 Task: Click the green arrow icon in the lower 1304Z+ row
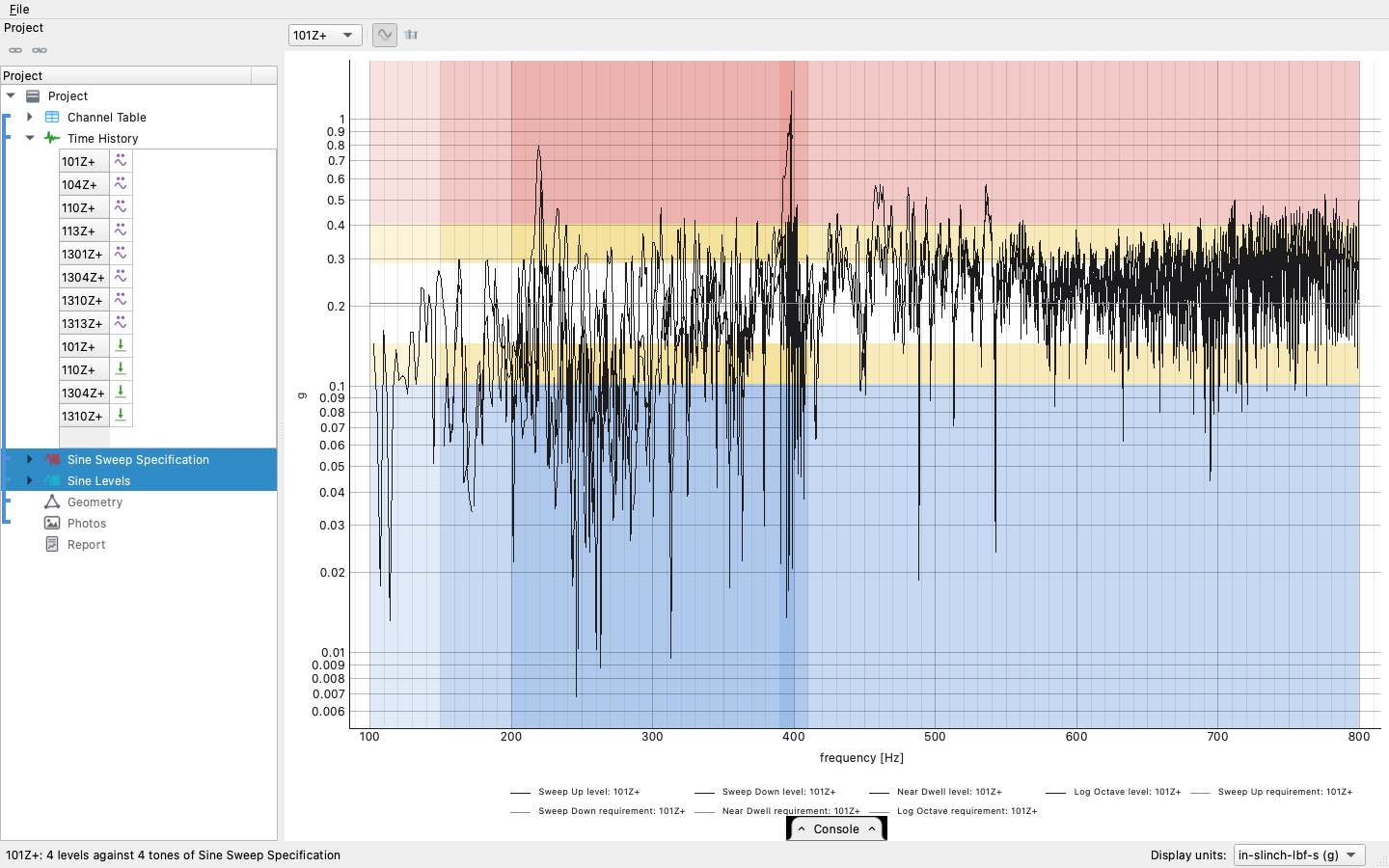click(121, 392)
